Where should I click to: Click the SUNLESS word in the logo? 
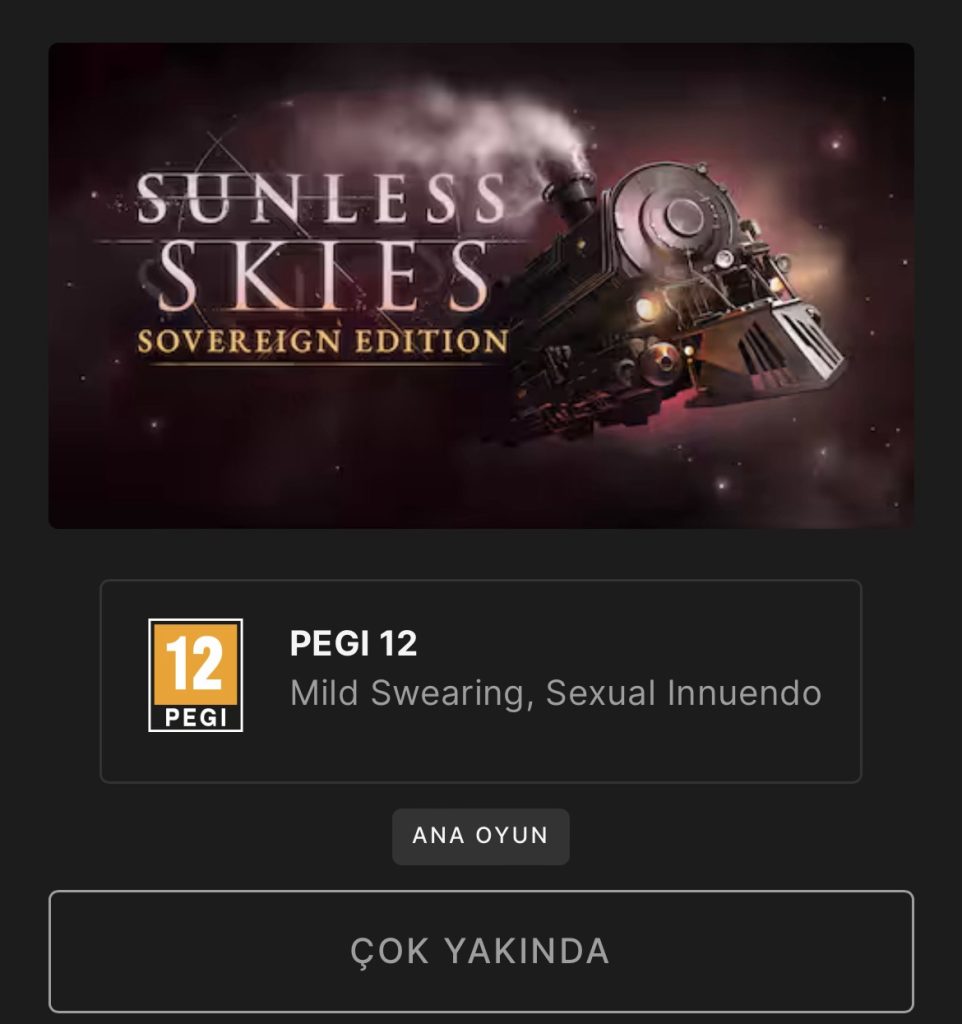(x=321, y=199)
